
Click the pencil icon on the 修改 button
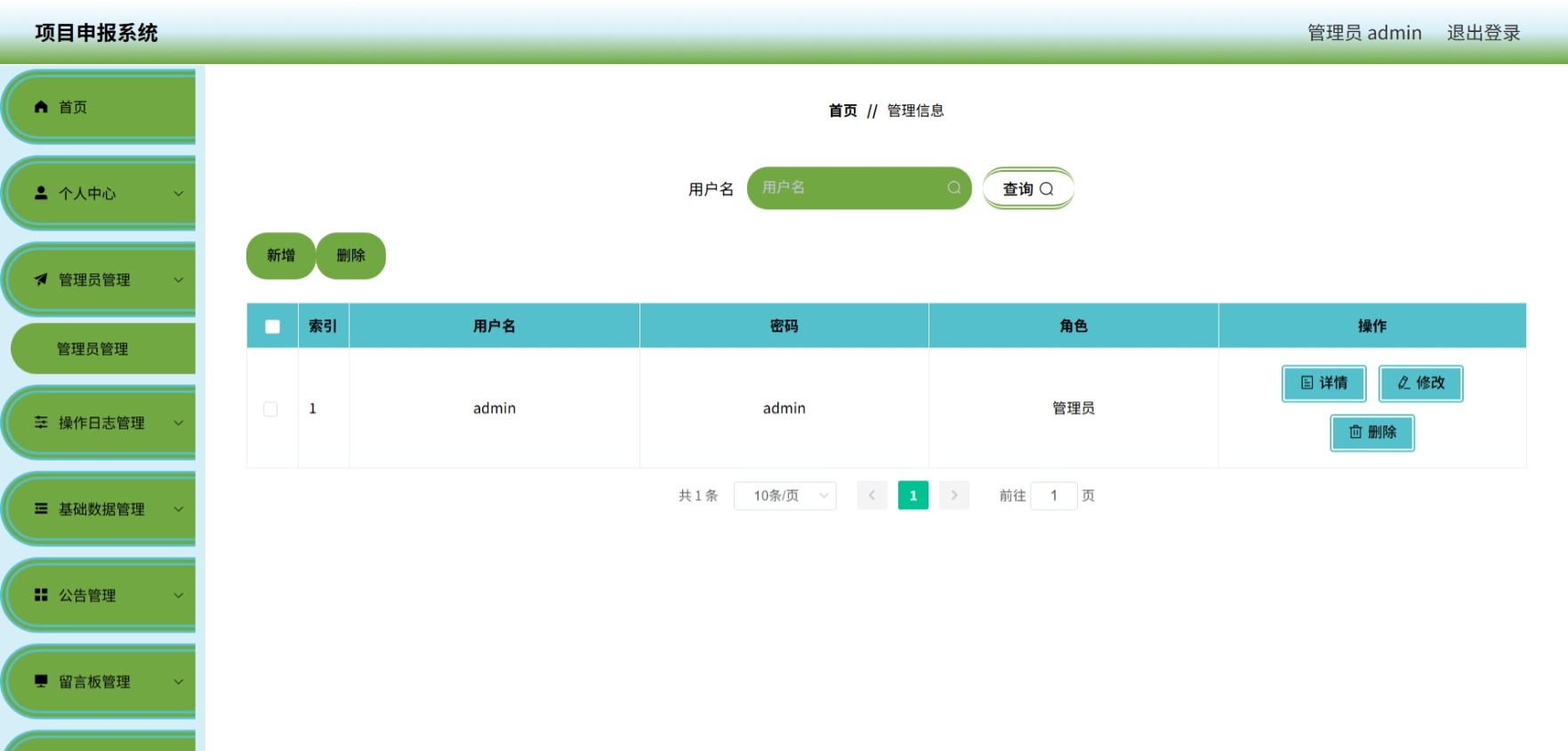coord(1404,383)
